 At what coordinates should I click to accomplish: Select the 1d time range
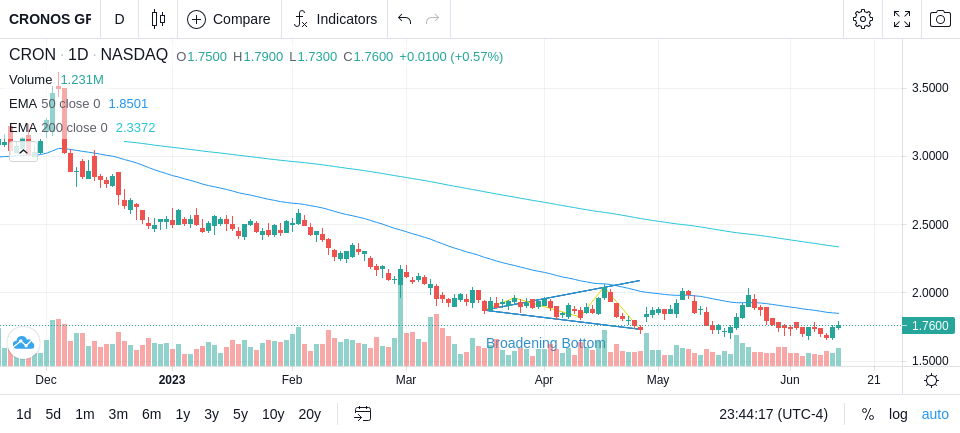point(24,414)
